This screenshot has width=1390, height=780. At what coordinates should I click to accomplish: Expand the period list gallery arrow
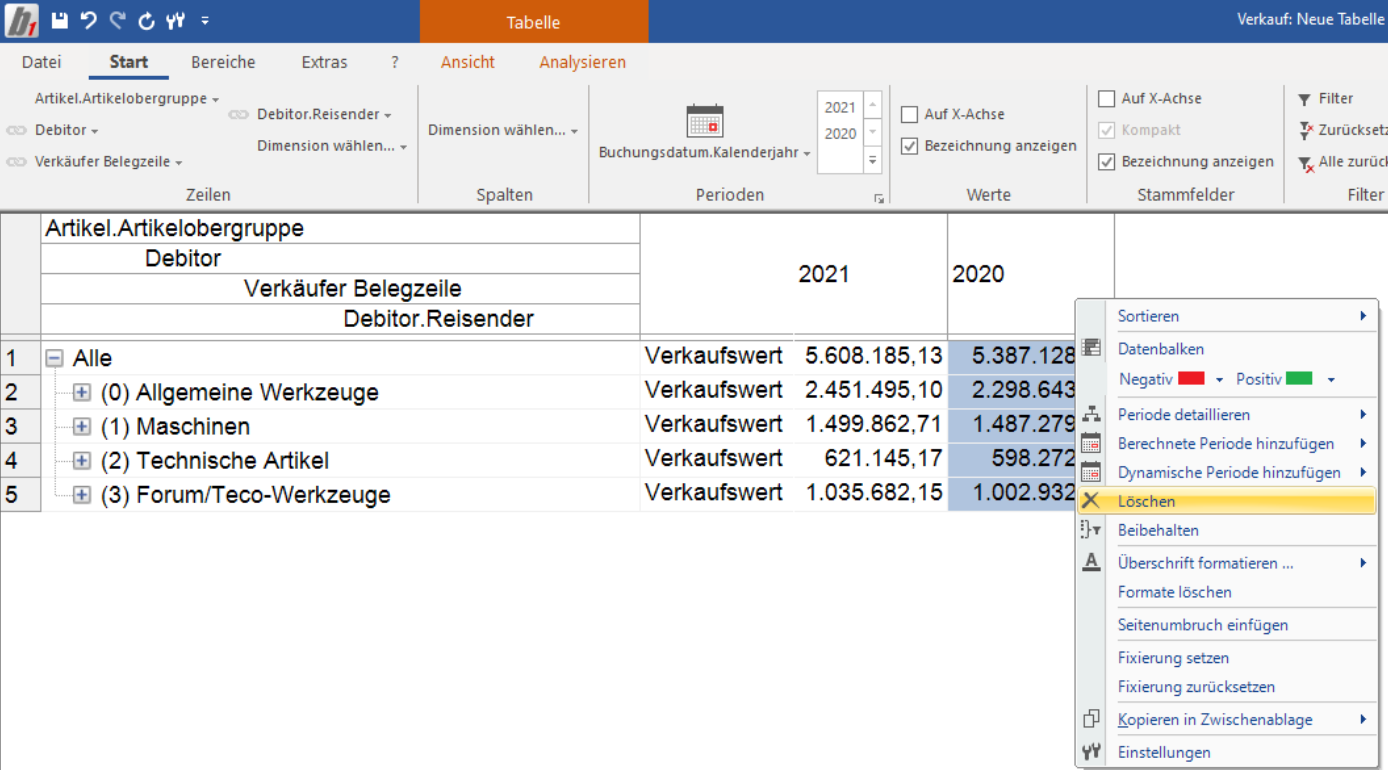(873, 160)
